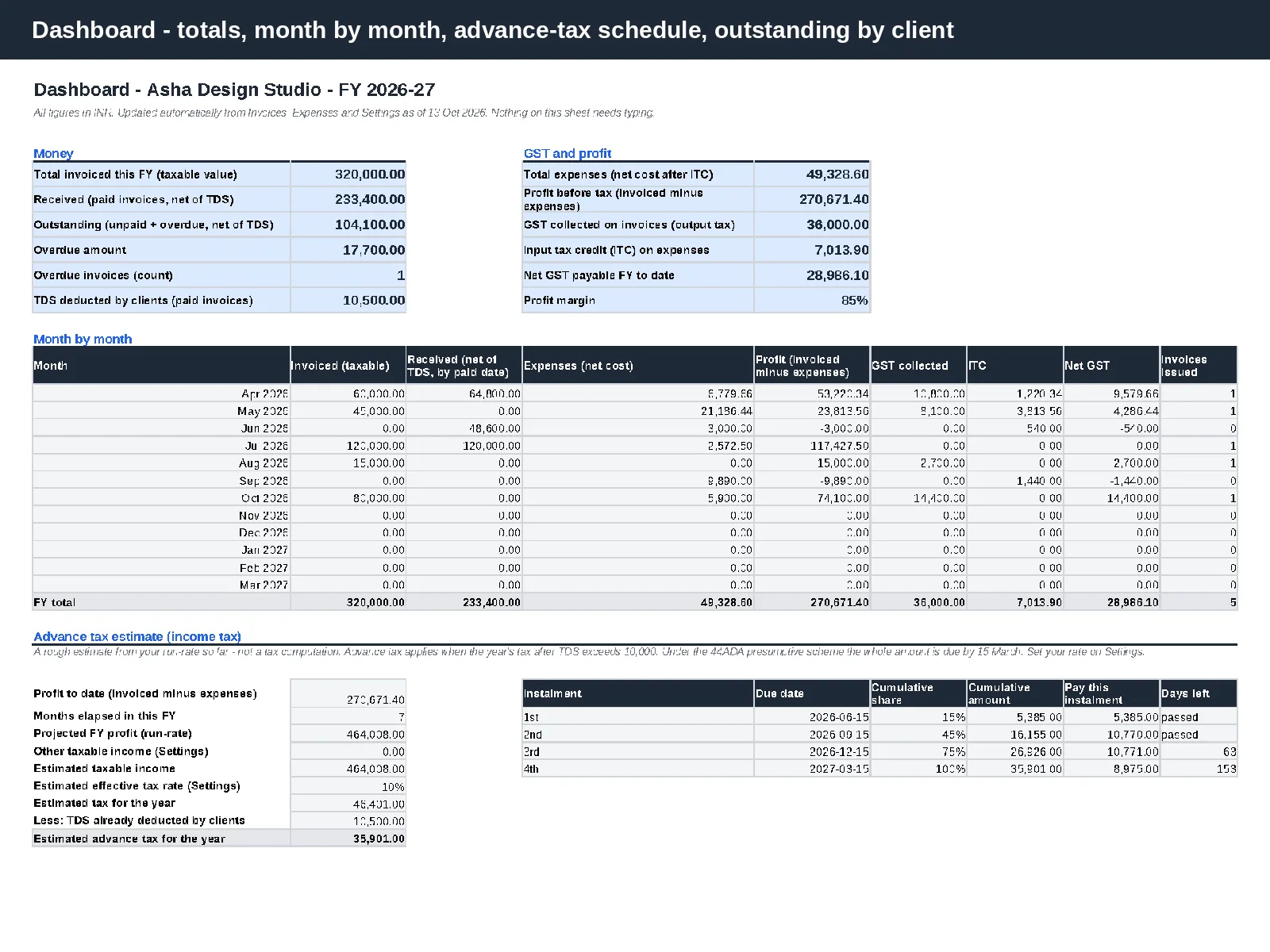
Task: Click the Money section heading
Action: click(53, 154)
